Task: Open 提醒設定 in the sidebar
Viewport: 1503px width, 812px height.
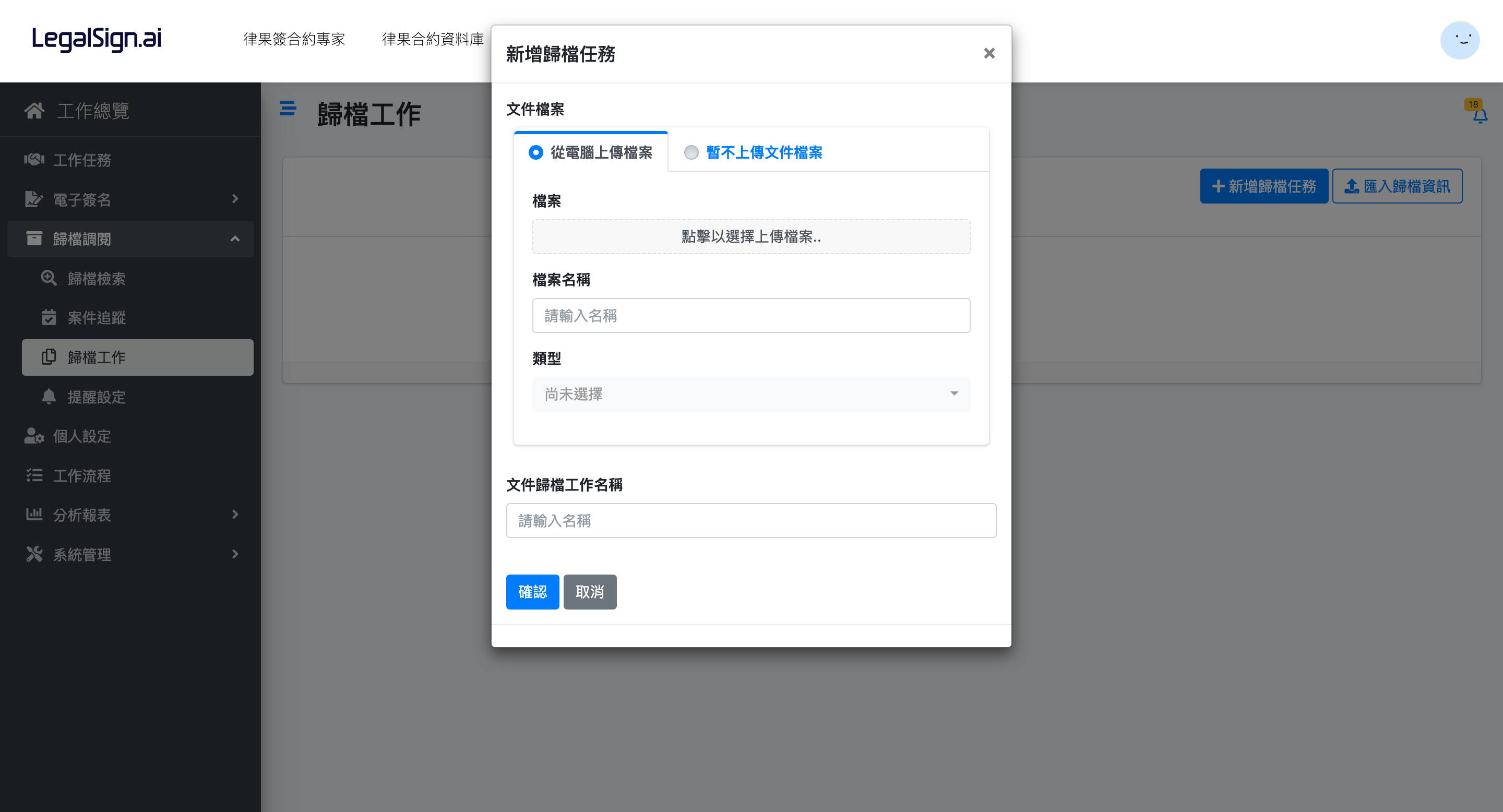Action: pos(137,396)
